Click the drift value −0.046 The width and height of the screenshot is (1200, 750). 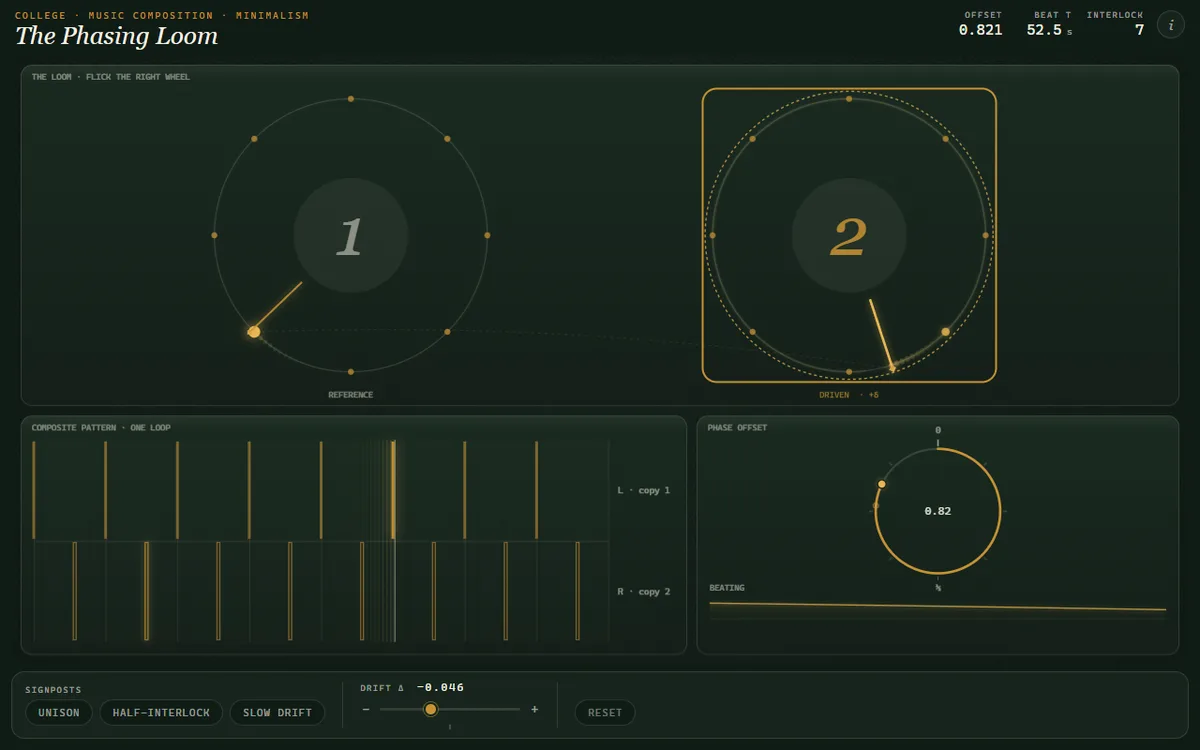click(441, 687)
